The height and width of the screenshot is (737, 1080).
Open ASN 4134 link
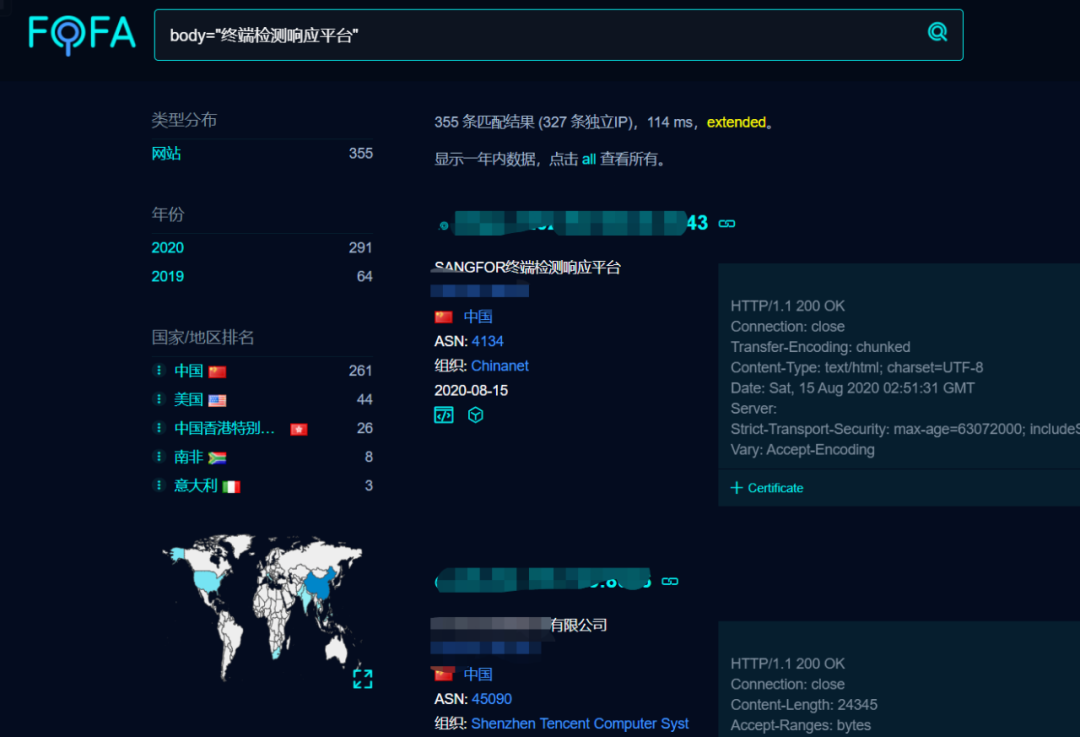(487, 341)
